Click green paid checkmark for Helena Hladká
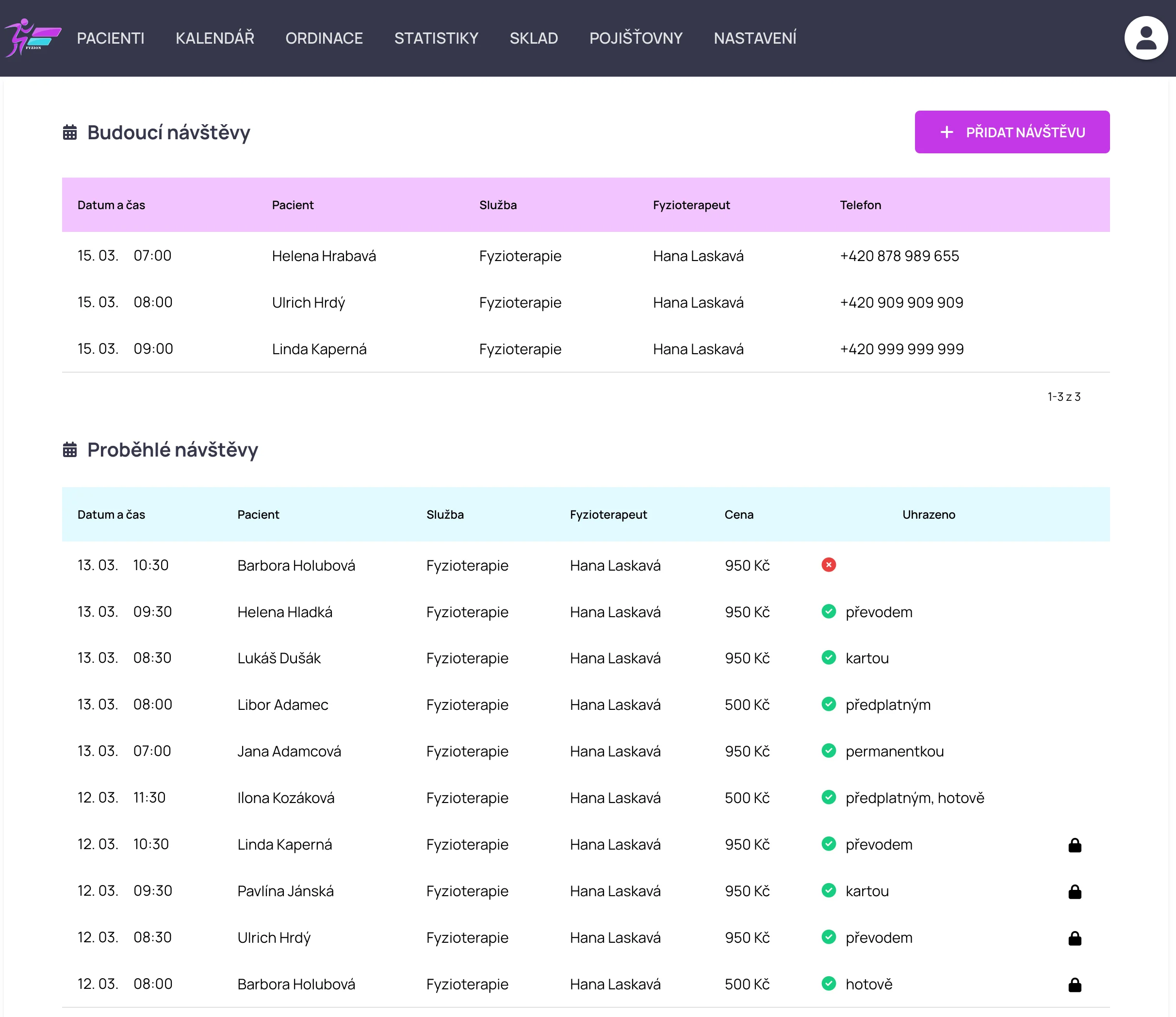Screen dimensions: 1176x1017 [828, 611]
